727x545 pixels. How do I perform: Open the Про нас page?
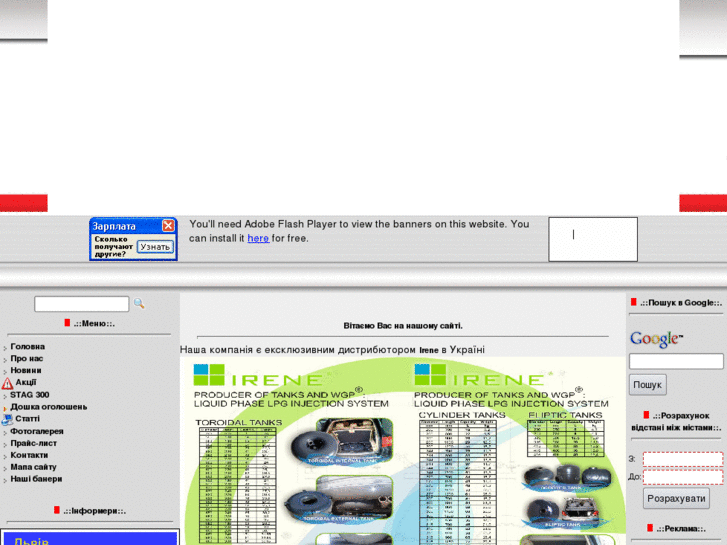(26, 359)
